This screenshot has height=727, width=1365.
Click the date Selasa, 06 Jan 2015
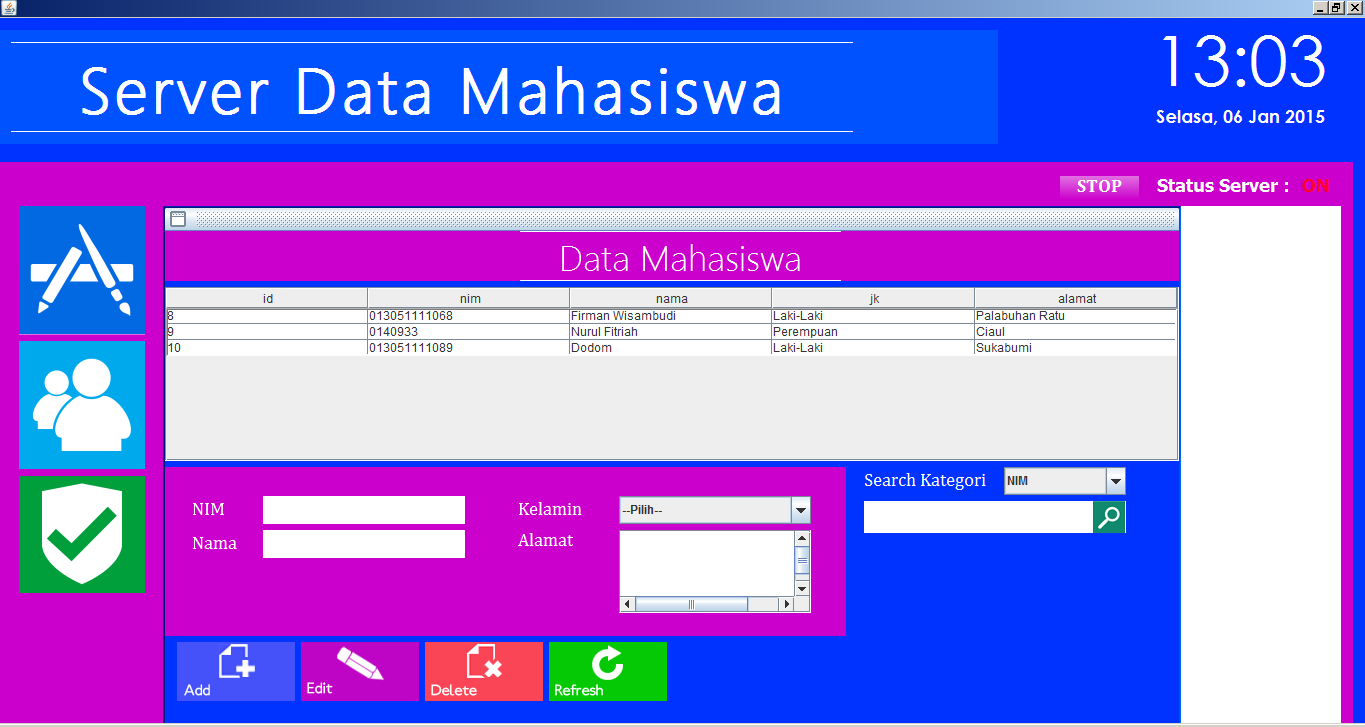(1240, 117)
